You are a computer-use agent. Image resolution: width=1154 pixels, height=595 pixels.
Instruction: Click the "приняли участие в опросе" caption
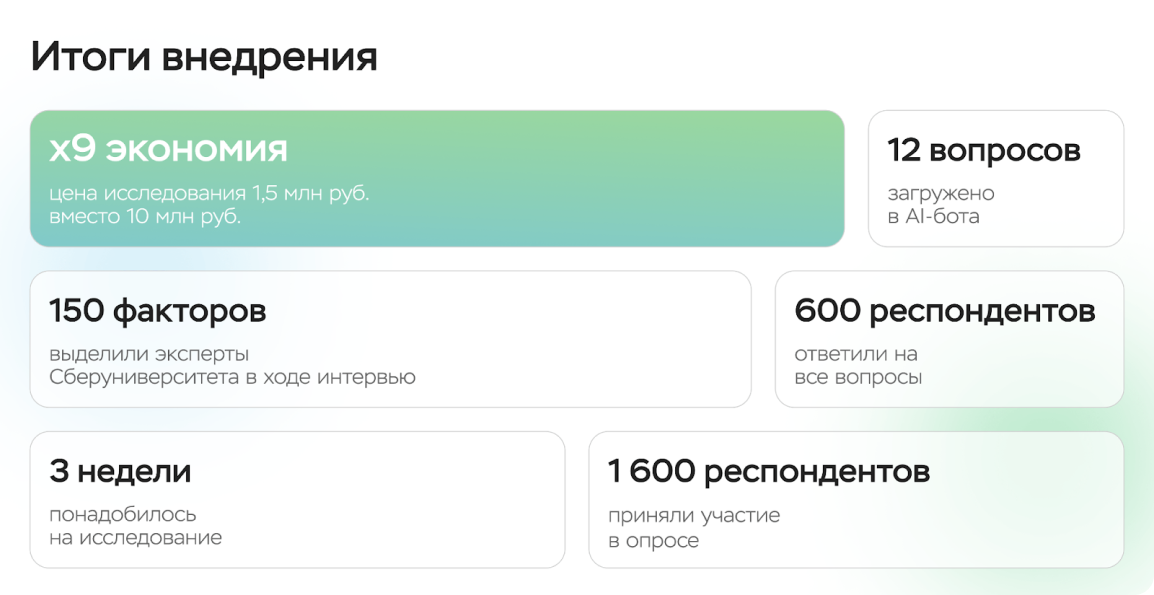(x=694, y=528)
